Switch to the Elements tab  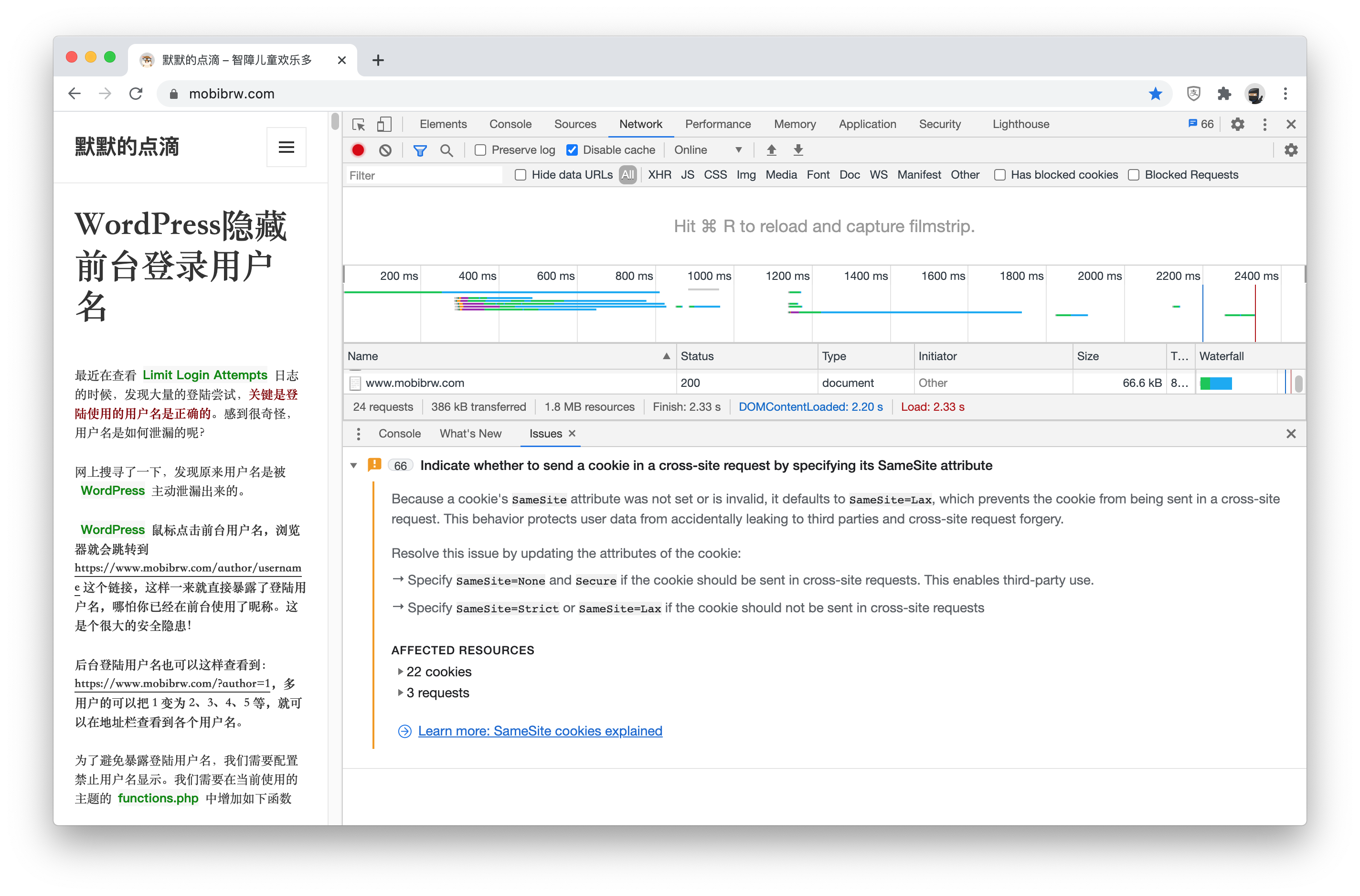click(443, 124)
